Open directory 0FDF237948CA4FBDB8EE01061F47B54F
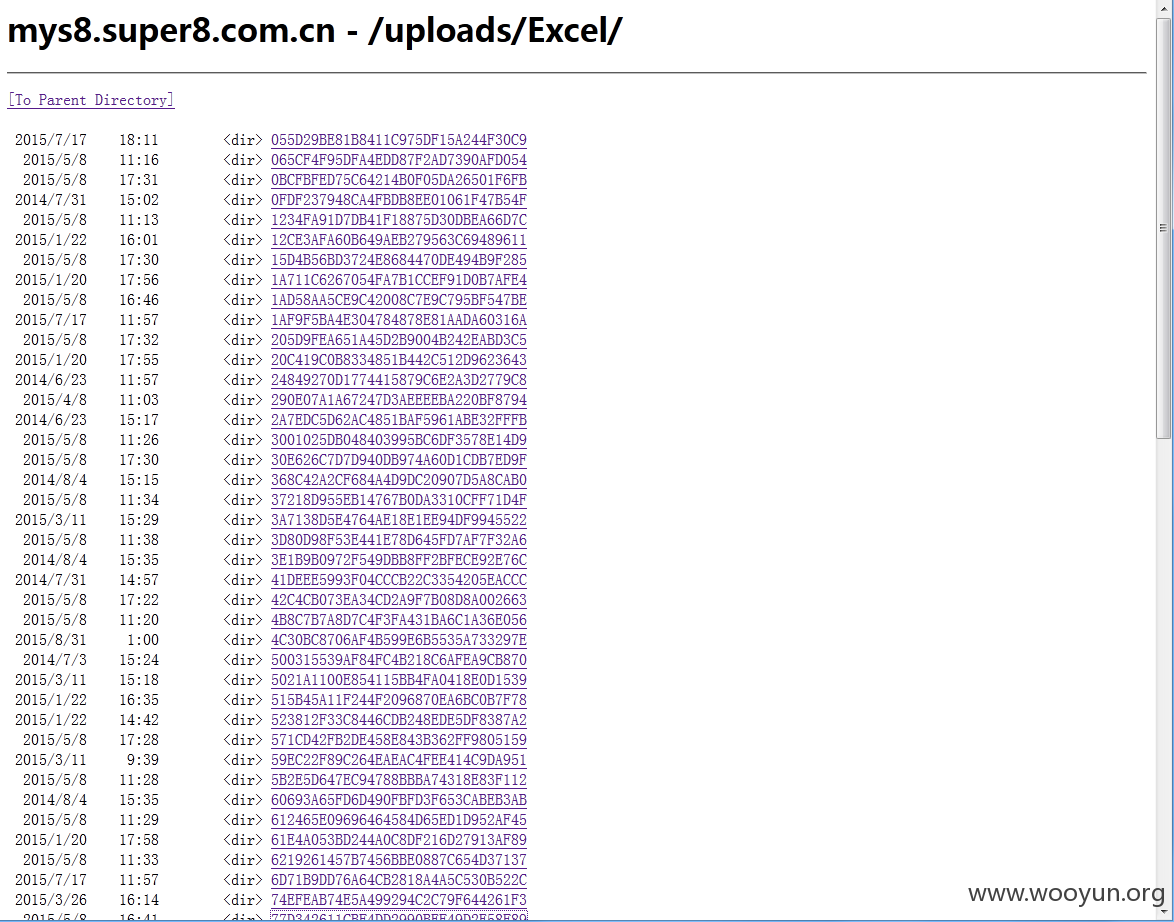The width and height of the screenshot is (1174, 922). [398, 200]
